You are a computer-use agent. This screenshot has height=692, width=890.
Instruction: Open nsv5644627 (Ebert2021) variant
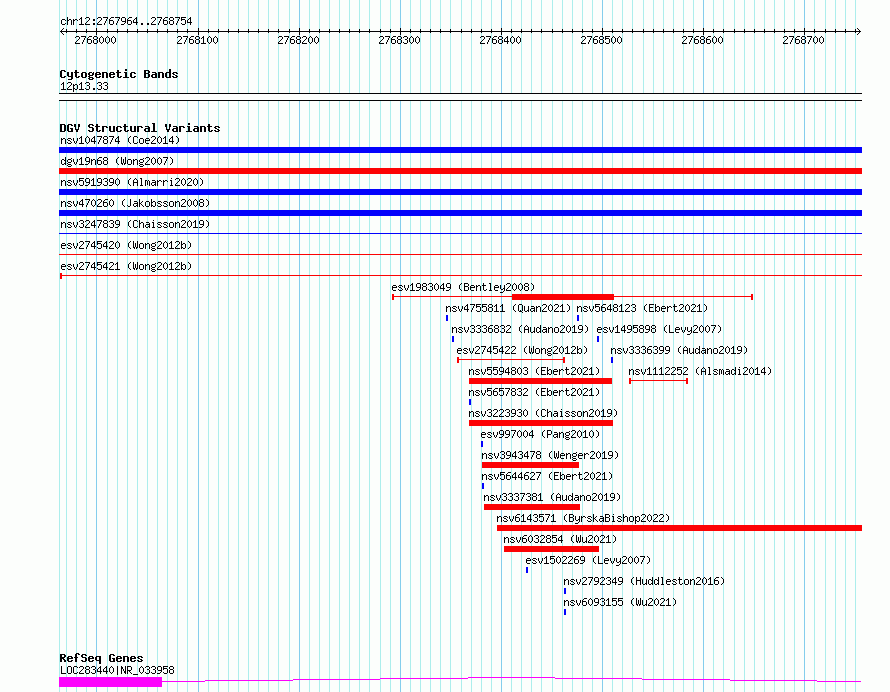[x=547, y=476]
